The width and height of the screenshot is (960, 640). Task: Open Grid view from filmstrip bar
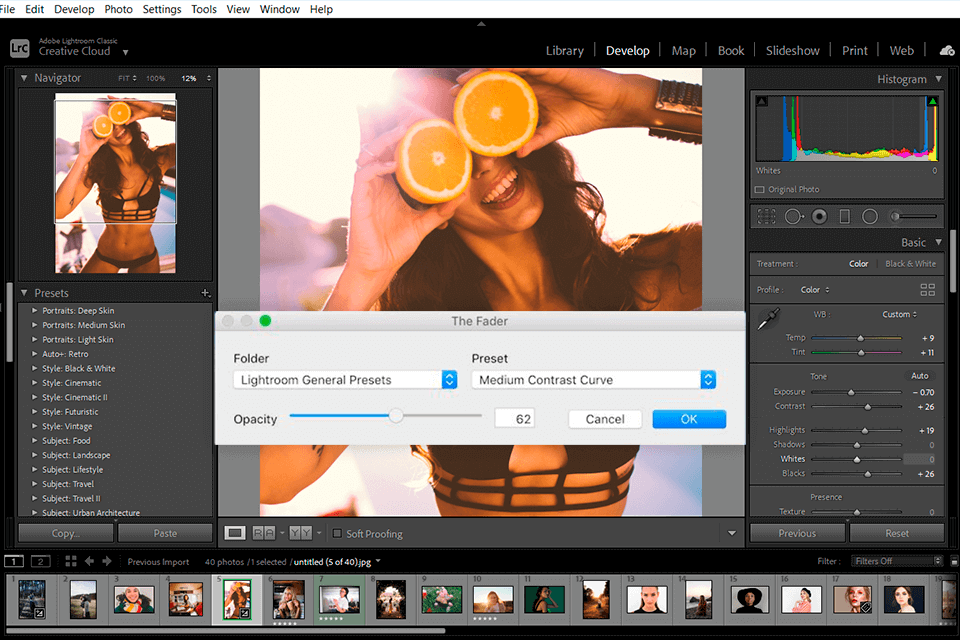point(71,561)
